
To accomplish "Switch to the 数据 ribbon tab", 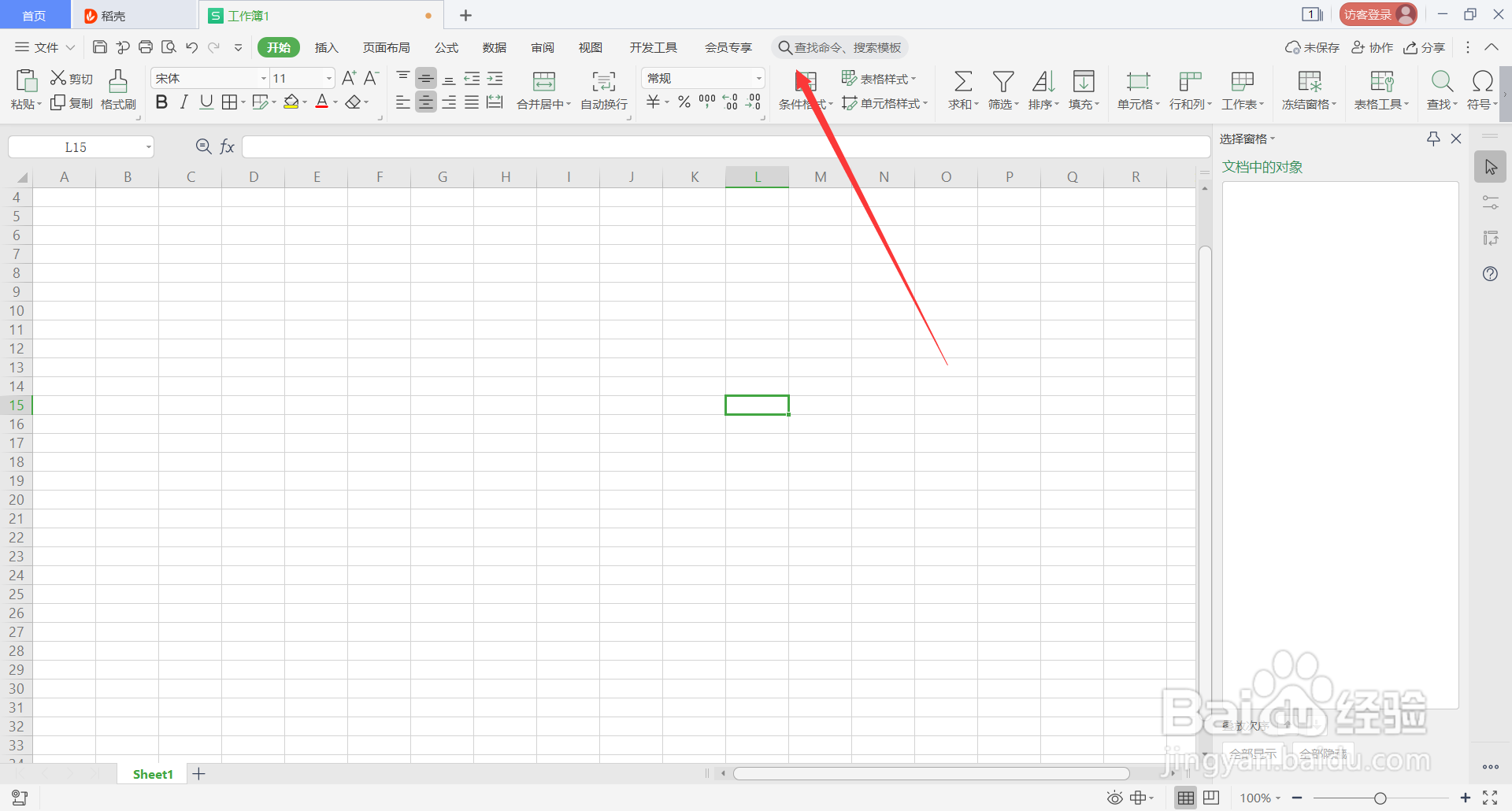I will coord(494,47).
